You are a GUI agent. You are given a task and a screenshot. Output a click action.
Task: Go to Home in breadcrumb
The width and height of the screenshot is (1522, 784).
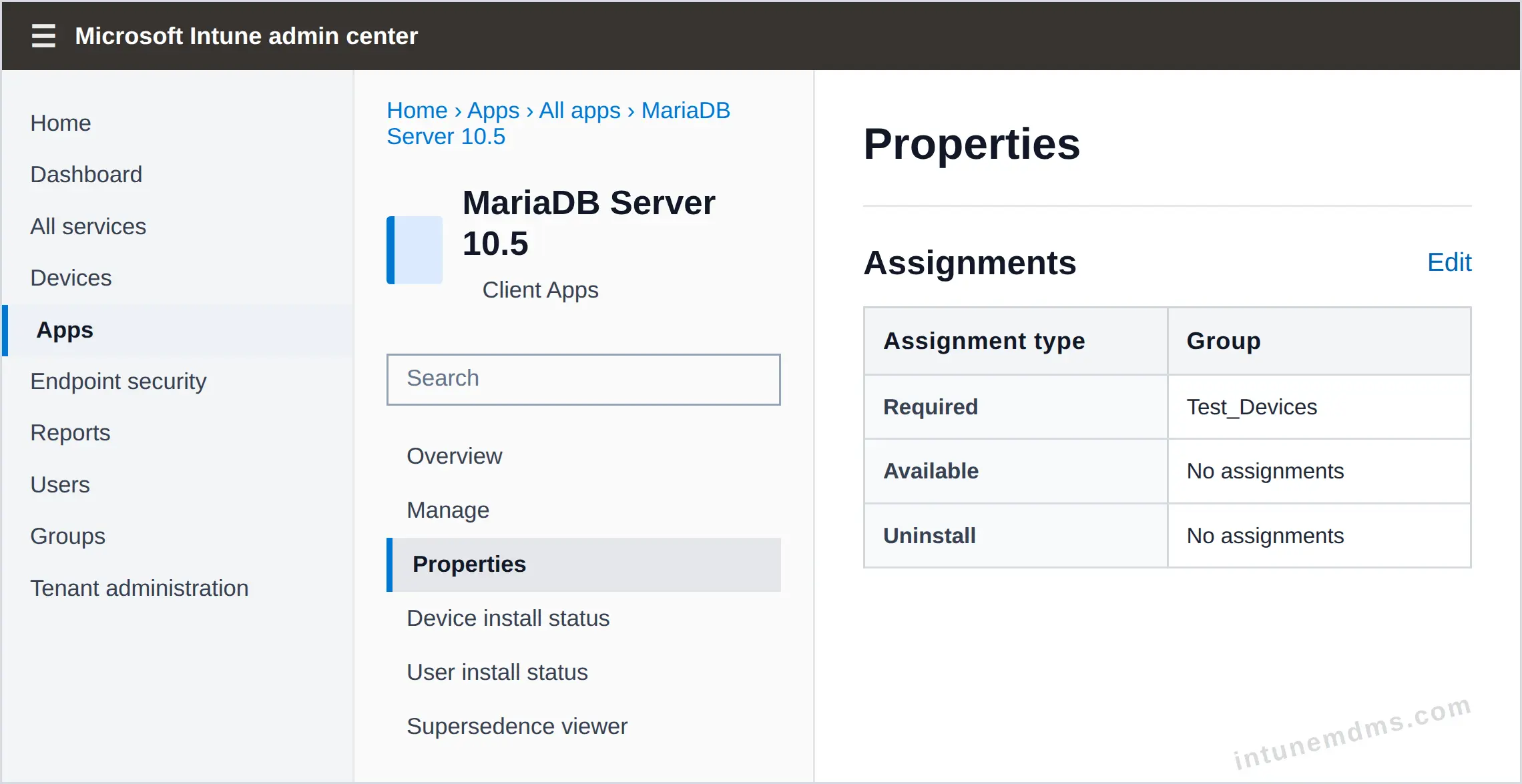(x=417, y=111)
